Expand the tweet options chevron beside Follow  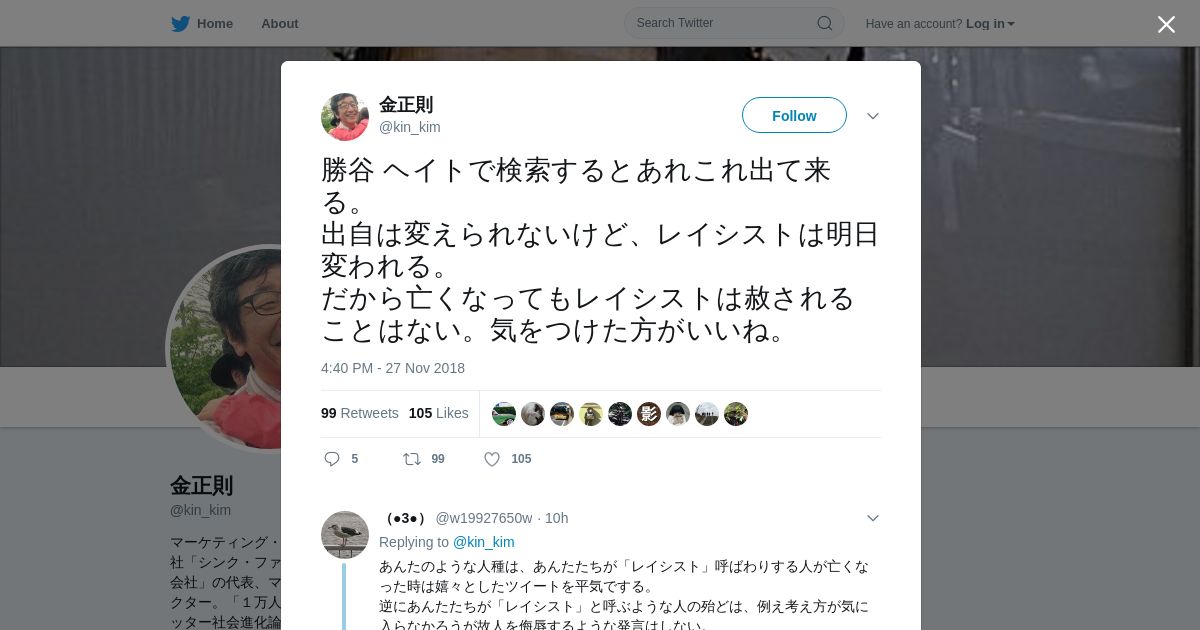coord(873,116)
